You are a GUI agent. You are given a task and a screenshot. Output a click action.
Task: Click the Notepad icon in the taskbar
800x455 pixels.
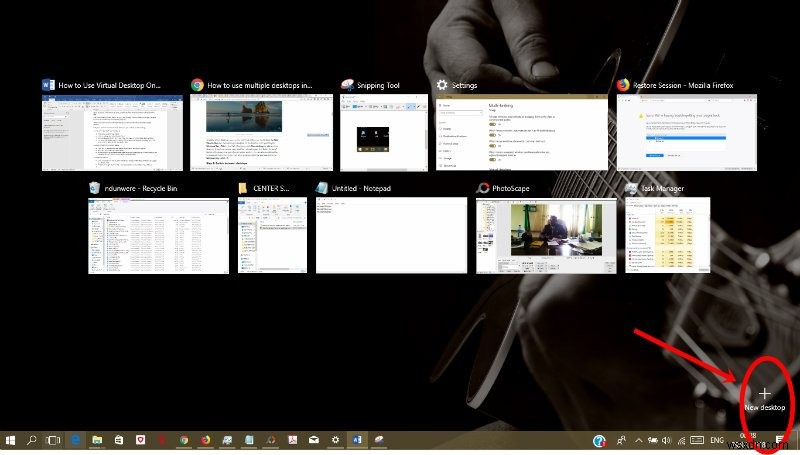point(249,440)
